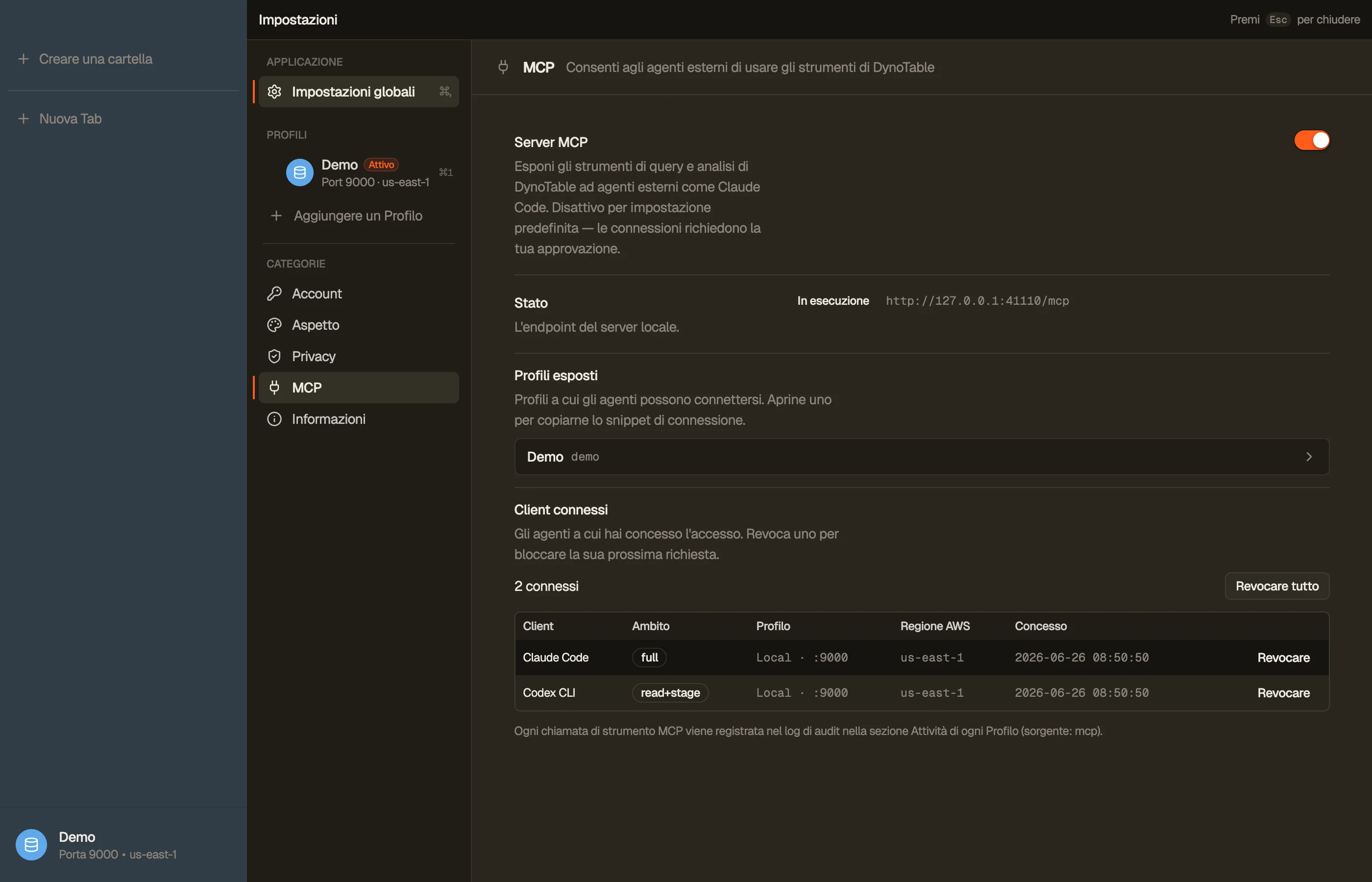Revoke access for Claude Code
The height and width of the screenshot is (882, 1372).
tap(1283, 658)
